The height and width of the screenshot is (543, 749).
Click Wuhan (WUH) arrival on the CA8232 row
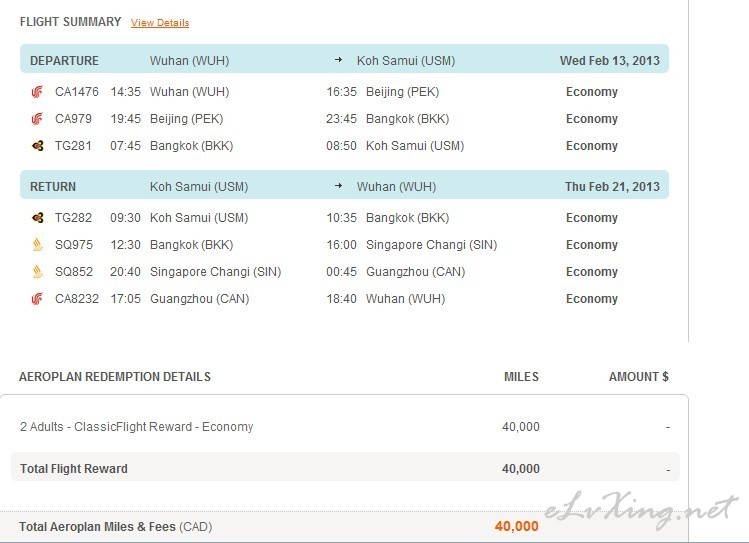[x=406, y=299]
